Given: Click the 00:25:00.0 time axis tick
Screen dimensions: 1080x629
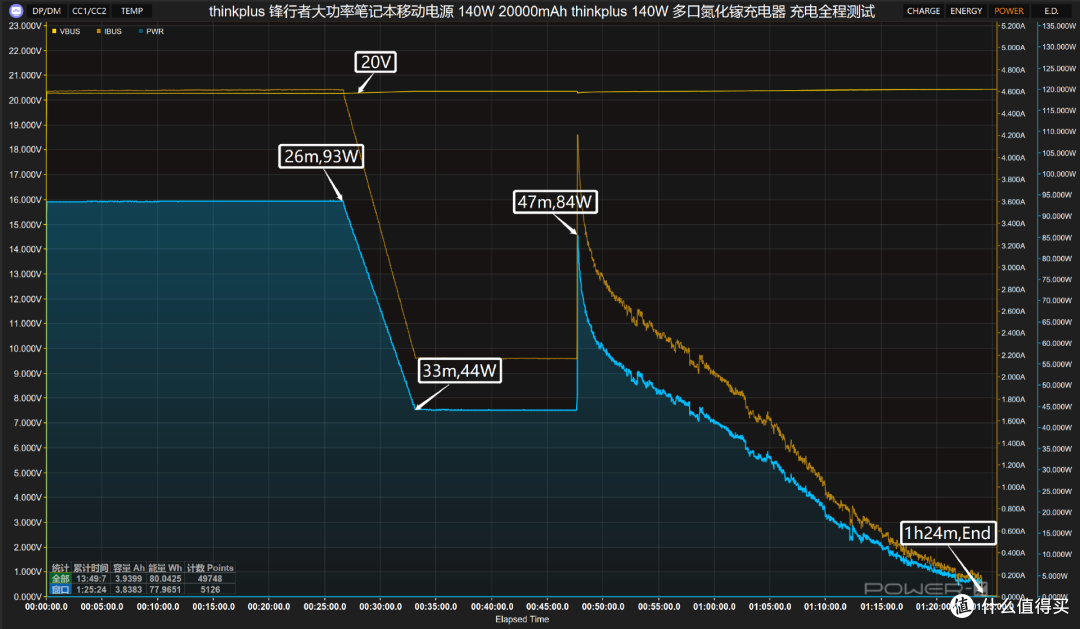Looking at the screenshot, I should [x=325, y=607].
